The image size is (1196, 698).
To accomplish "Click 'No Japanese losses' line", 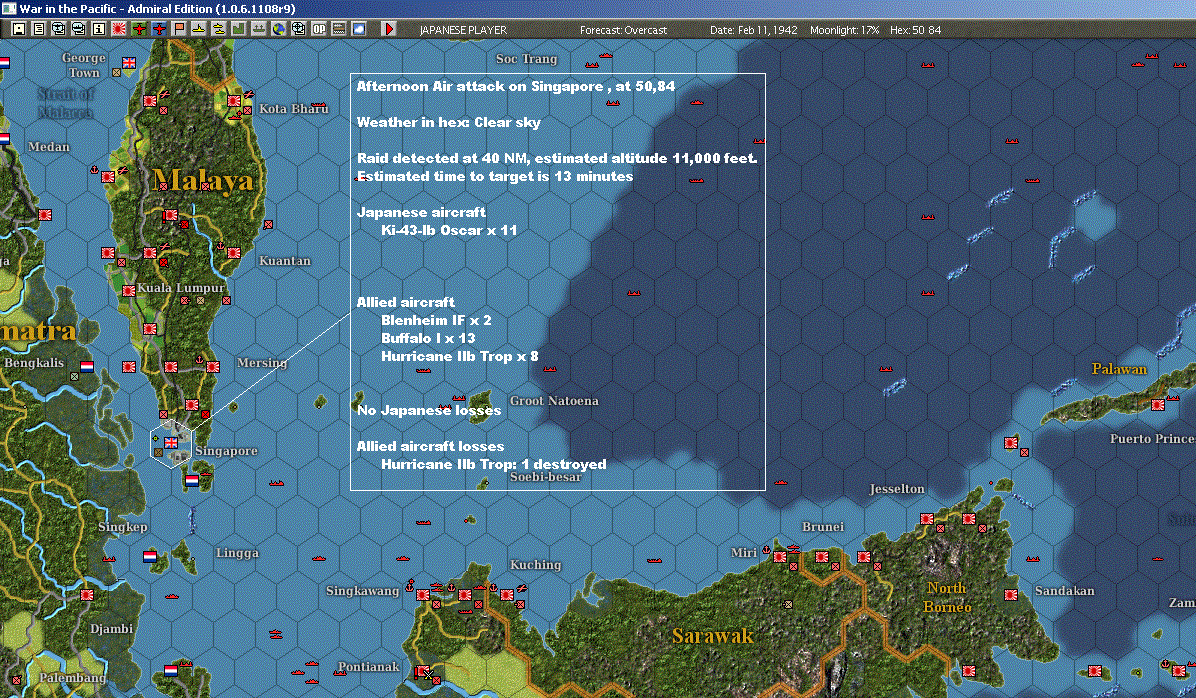I will [x=429, y=410].
